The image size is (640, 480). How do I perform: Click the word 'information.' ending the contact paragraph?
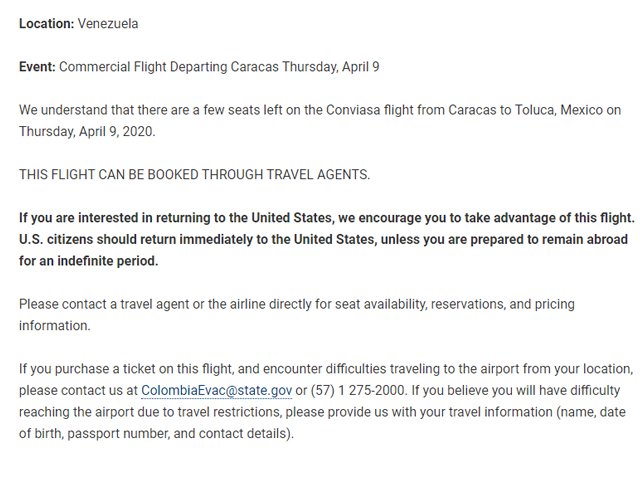click(55, 326)
